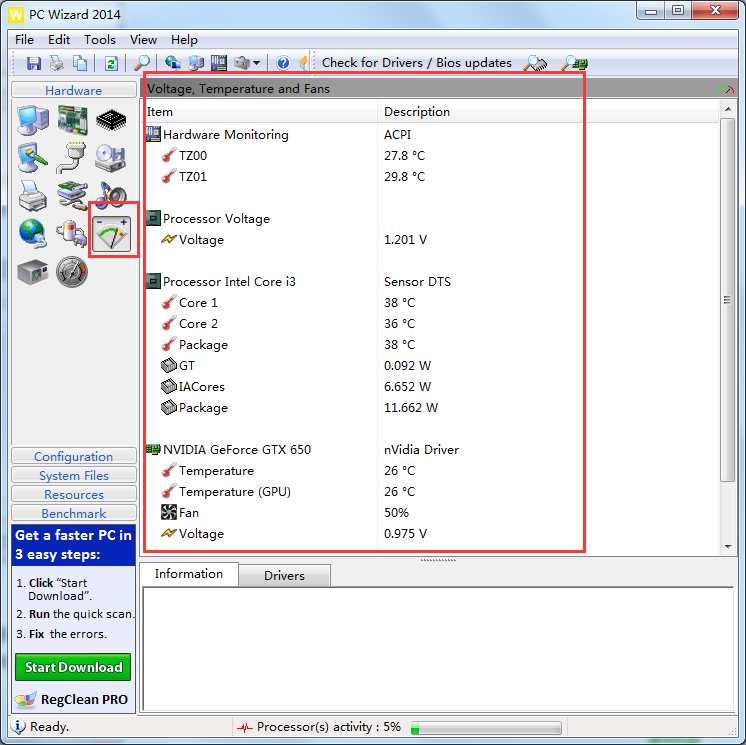746x745 pixels.
Task: Select the grey power supply box icon
Action: tap(33, 272)
